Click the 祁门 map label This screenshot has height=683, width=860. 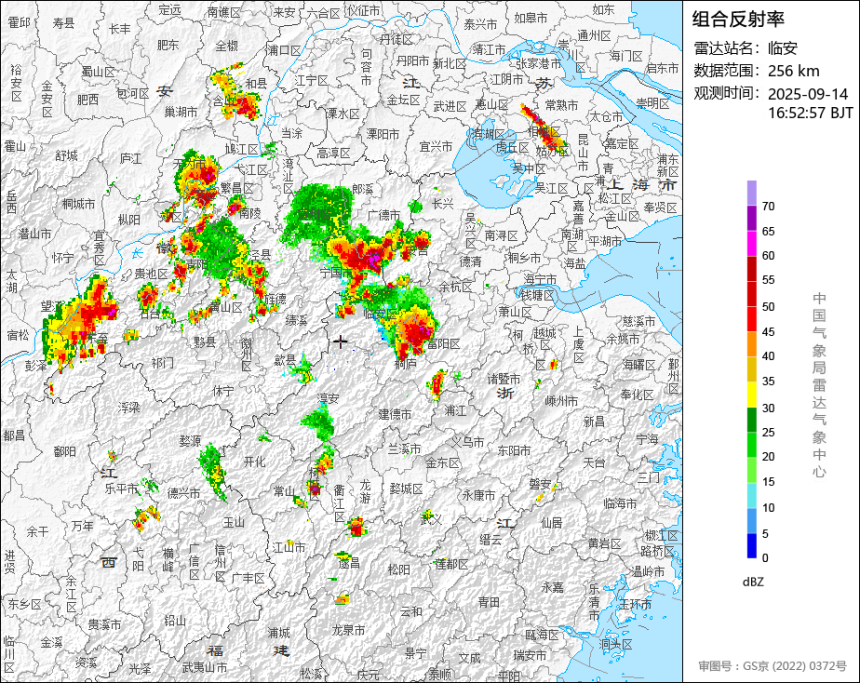(162, 363)
